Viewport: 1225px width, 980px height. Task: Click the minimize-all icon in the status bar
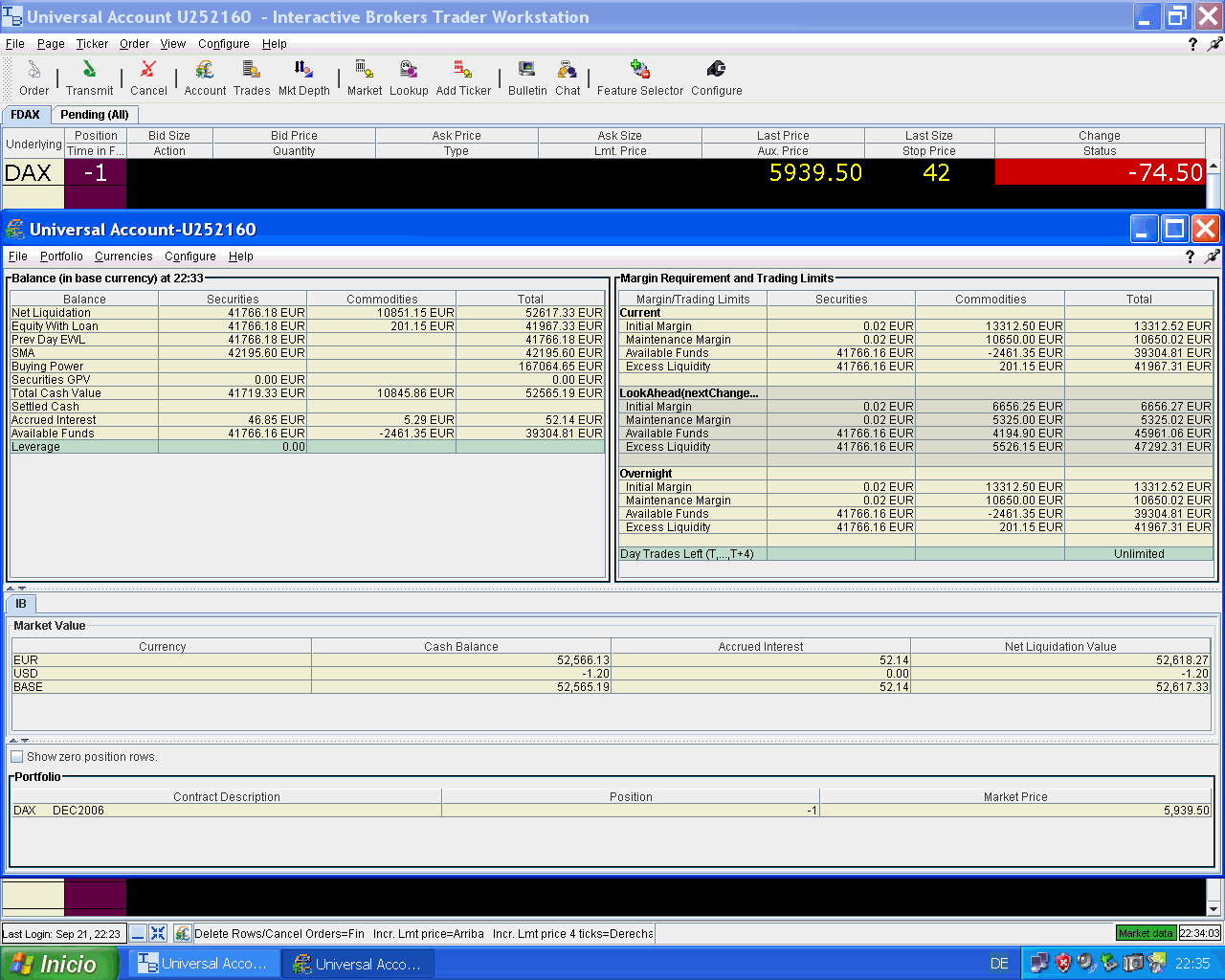(139, 933)
